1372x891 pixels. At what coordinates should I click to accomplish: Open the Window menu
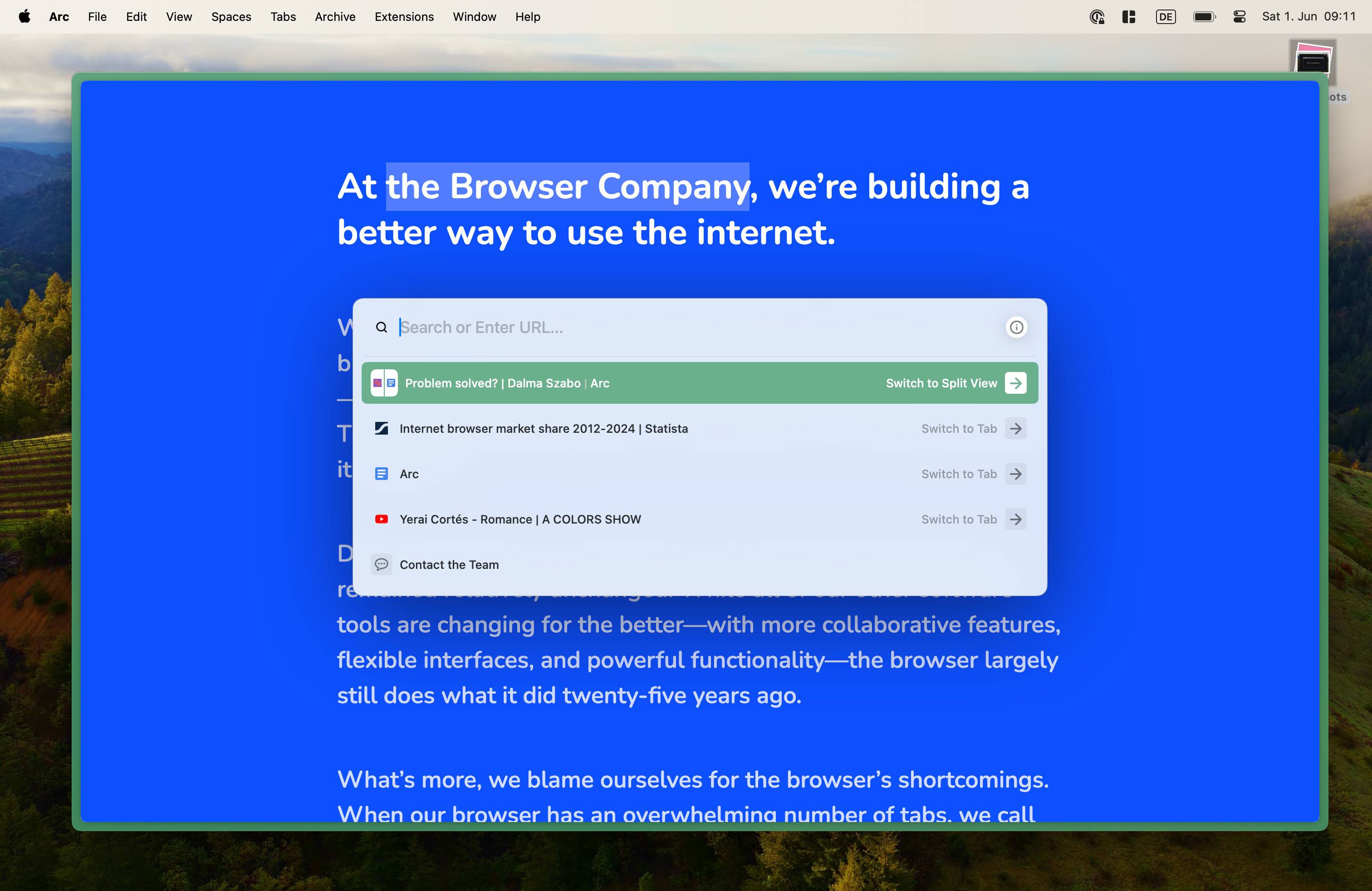[x=475, y=17]
